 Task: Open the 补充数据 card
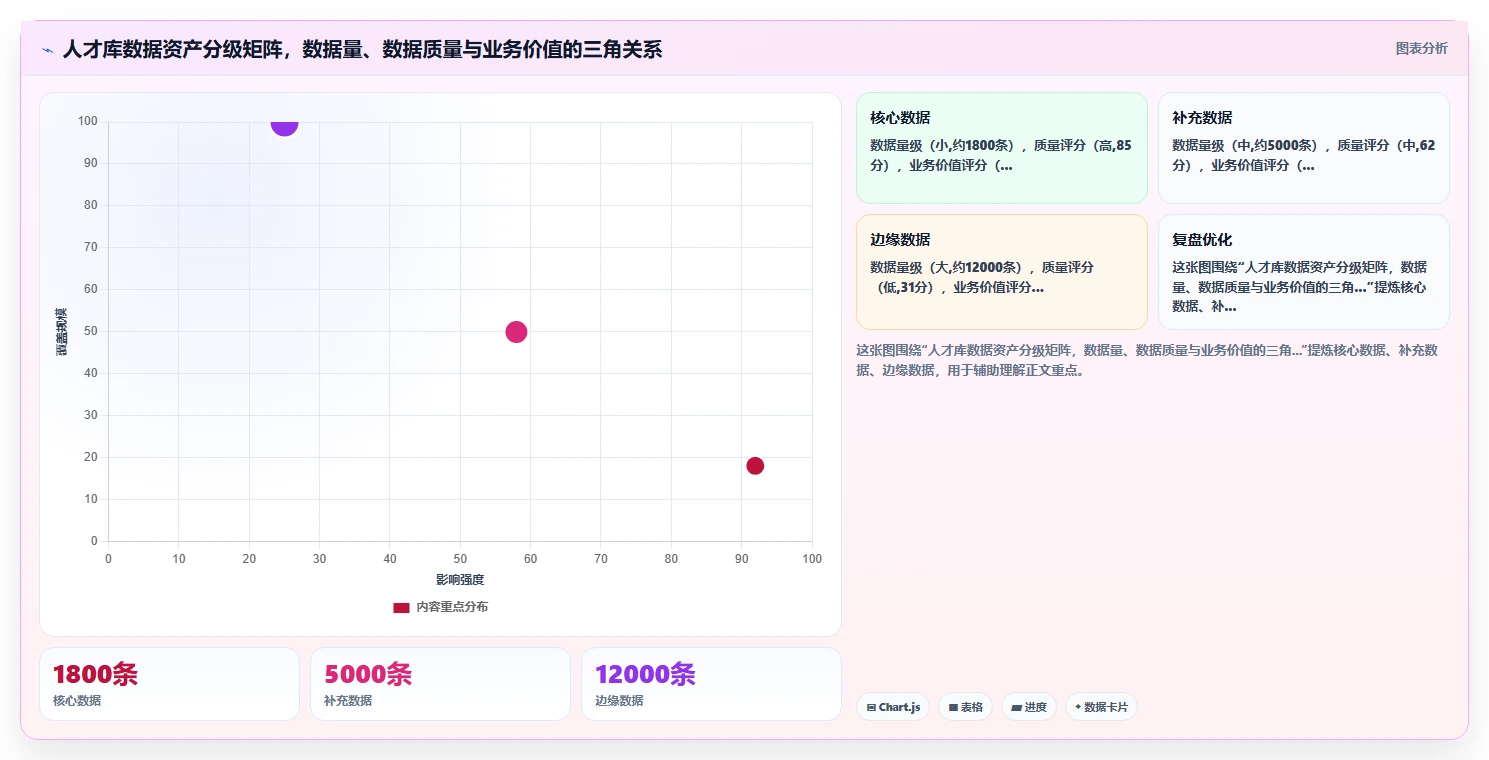coord(1303,148)
